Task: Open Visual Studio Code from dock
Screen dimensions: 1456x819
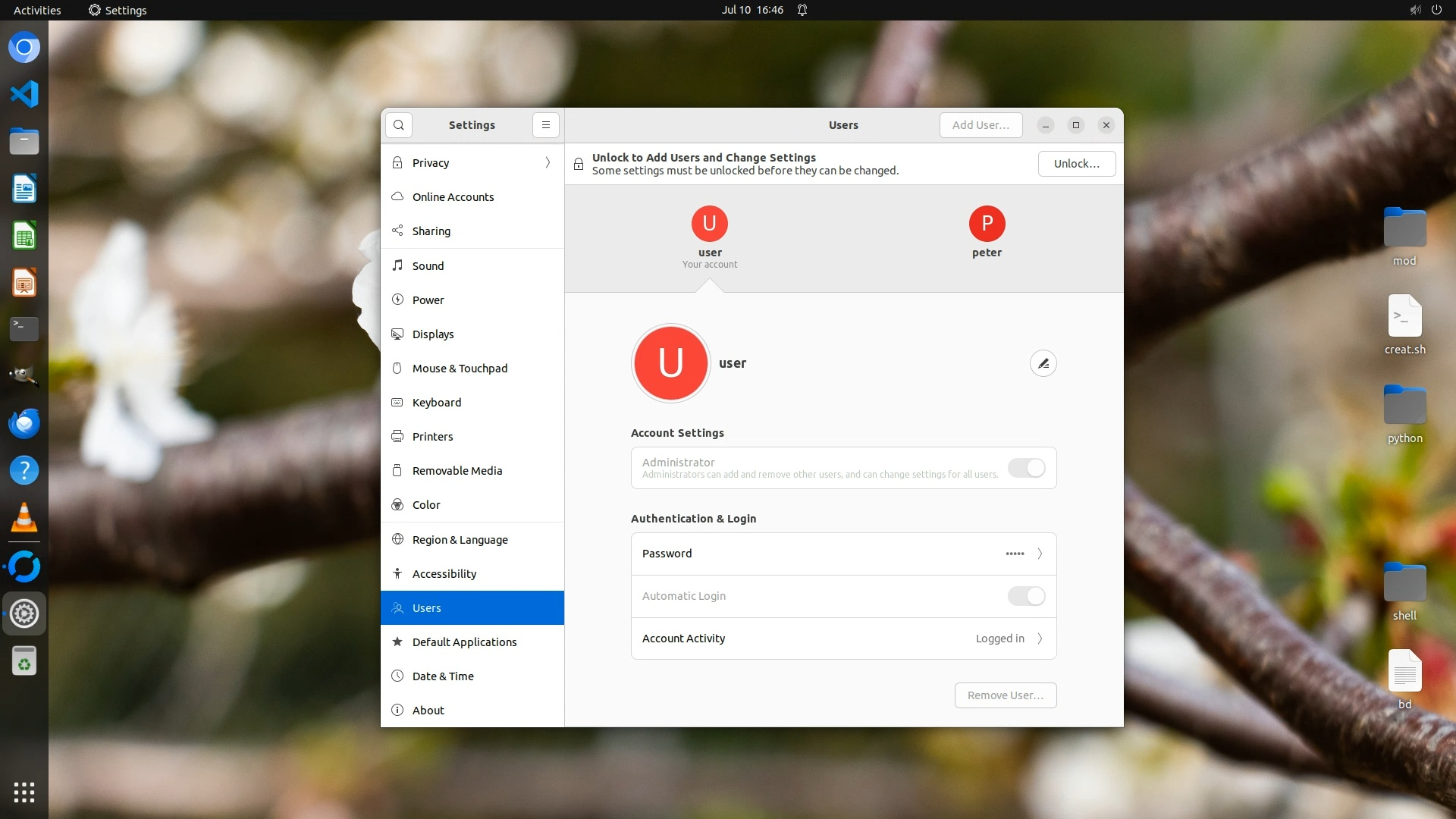Action: pos(24,94)
